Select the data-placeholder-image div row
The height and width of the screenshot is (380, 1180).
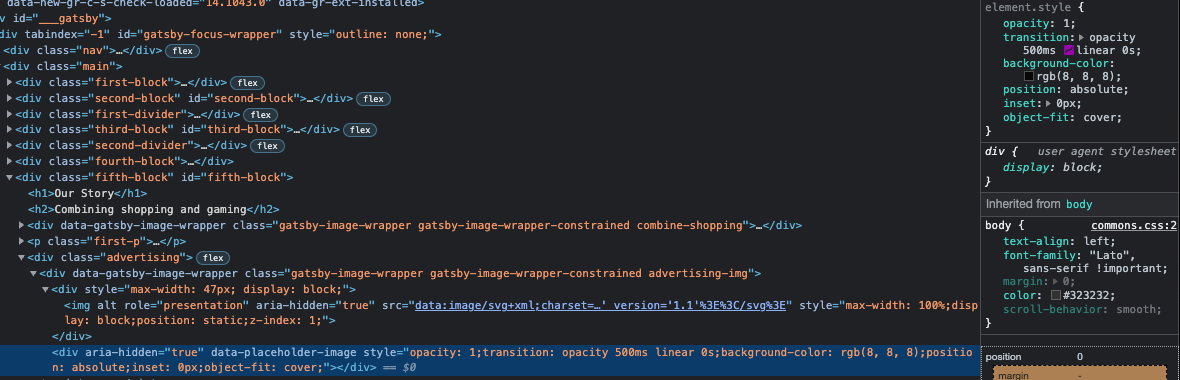(x=489, y=360)
